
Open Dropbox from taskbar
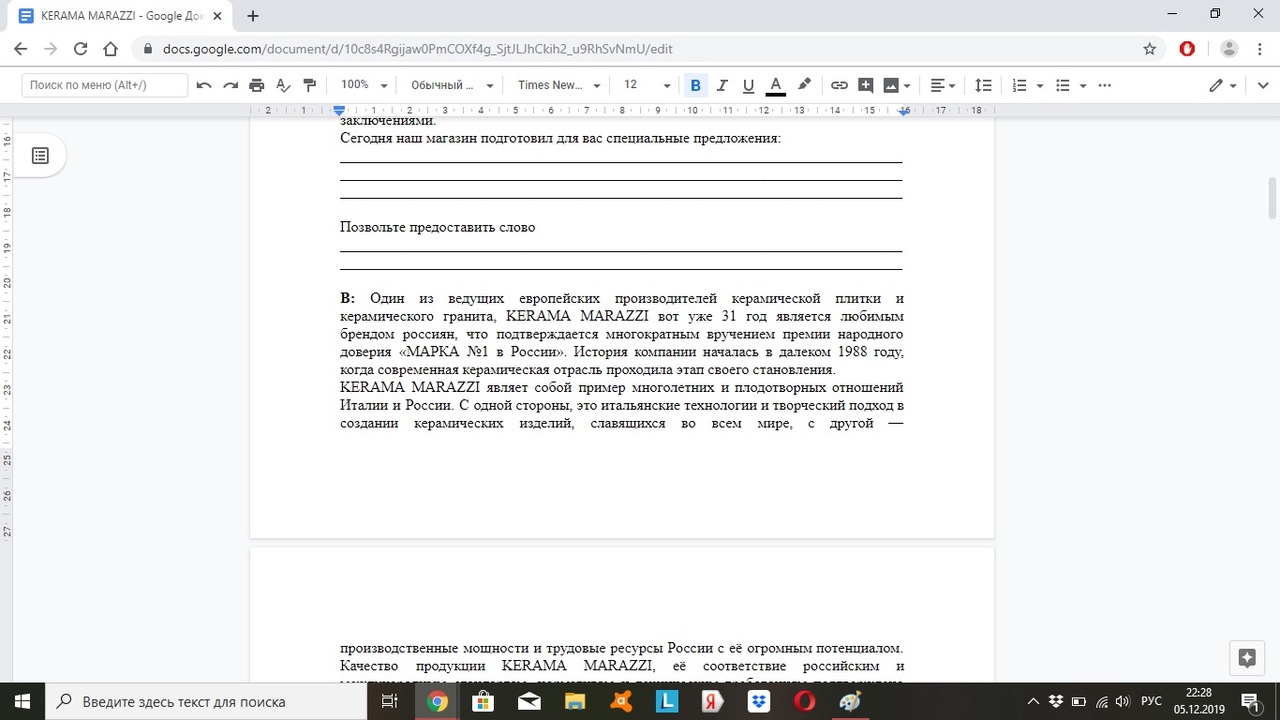(x=759, y=701)
